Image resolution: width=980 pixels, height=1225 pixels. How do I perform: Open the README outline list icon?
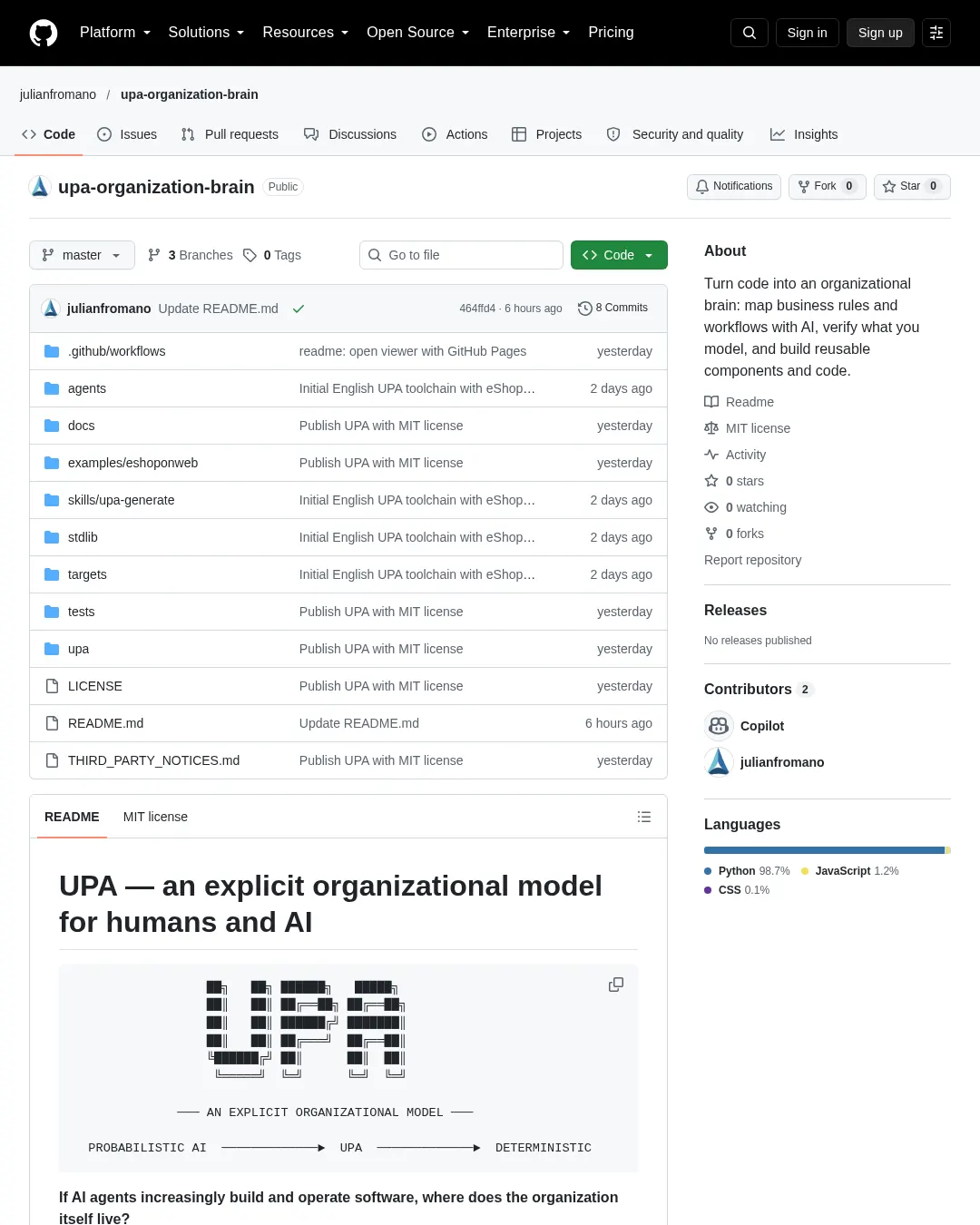(644, 817)
